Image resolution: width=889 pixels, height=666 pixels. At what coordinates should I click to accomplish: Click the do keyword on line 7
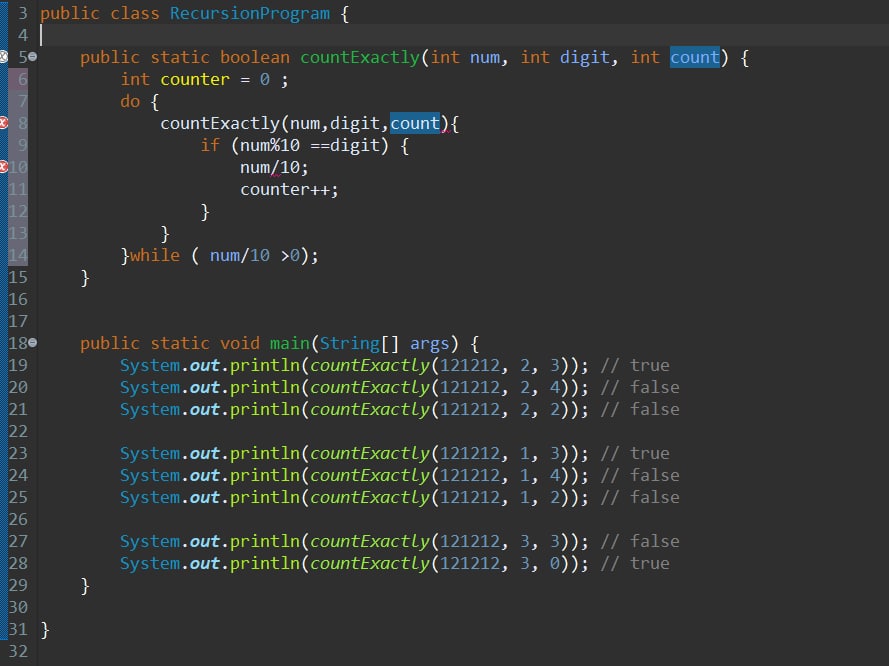(130, 101)
